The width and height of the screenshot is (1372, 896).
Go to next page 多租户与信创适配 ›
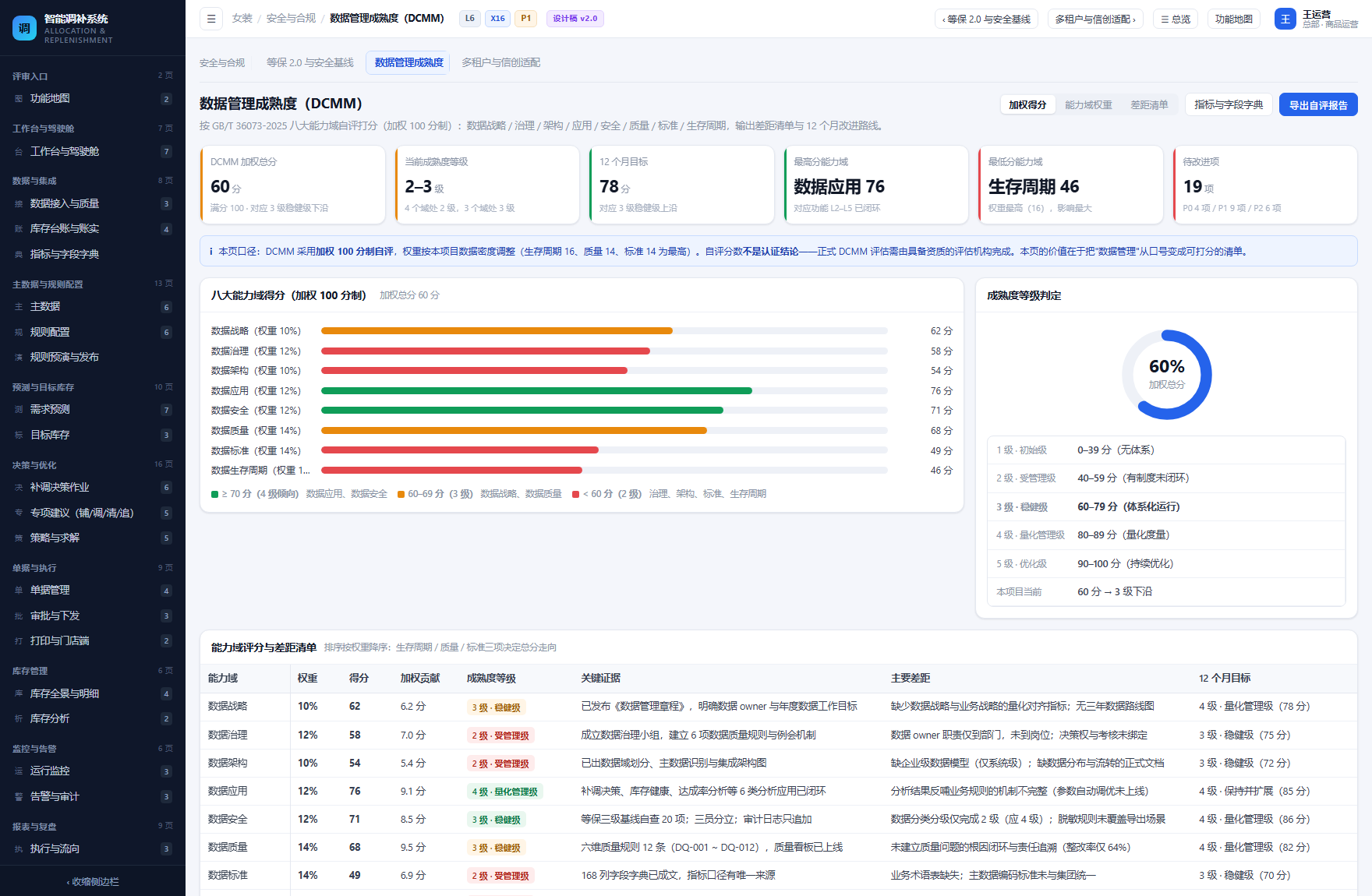coord(1095,19)
